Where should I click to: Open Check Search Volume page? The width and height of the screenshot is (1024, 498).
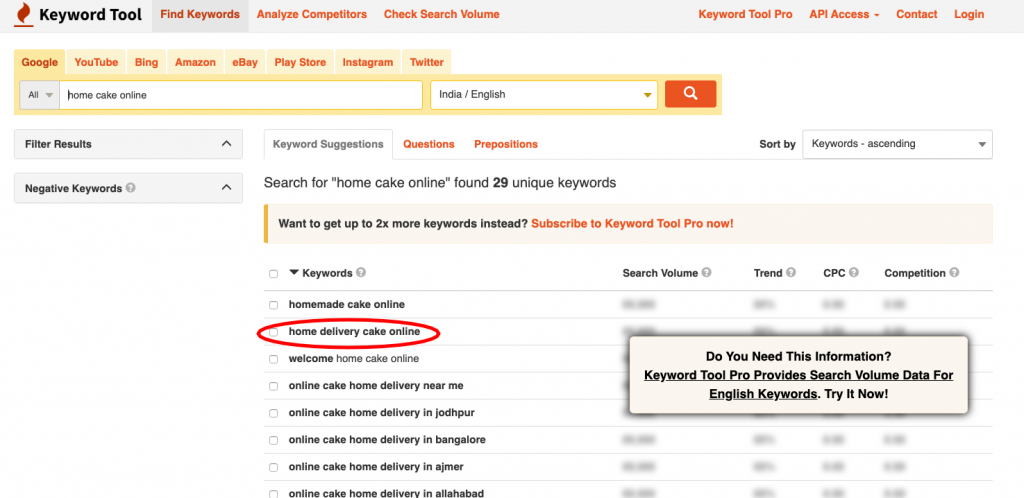click(x=441, y=14)
